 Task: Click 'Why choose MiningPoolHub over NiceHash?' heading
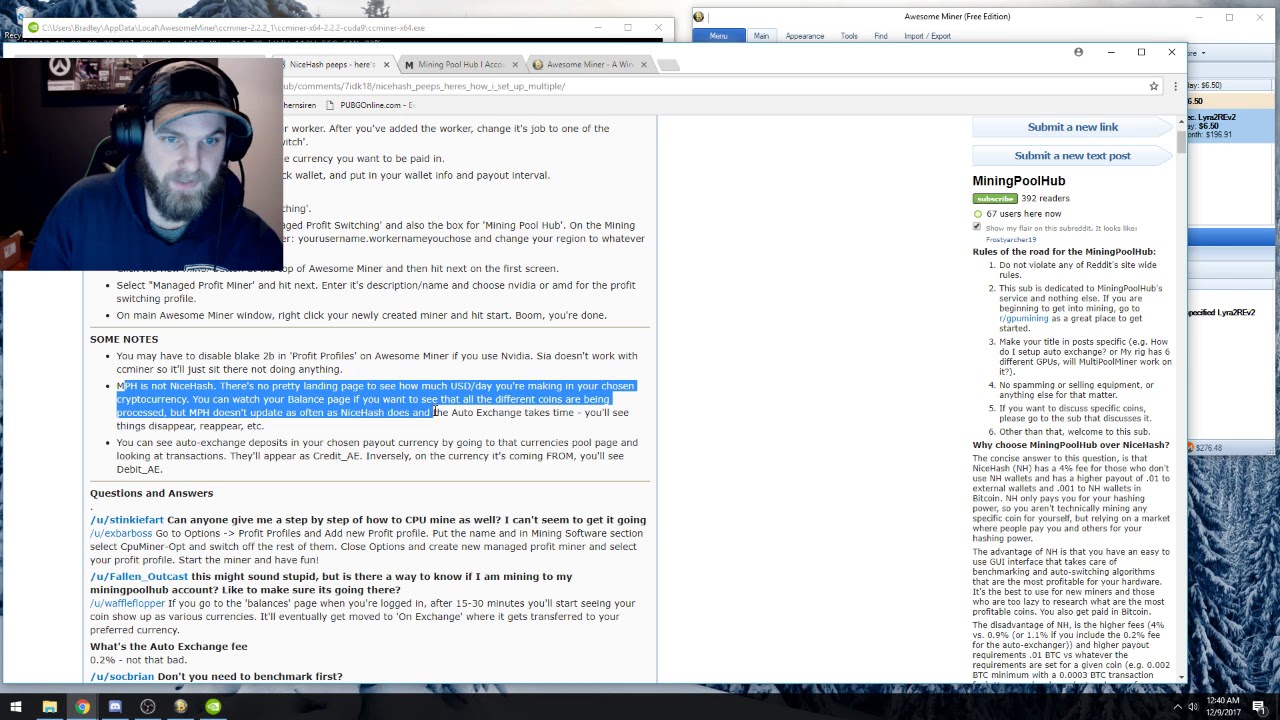(1070, 445)
